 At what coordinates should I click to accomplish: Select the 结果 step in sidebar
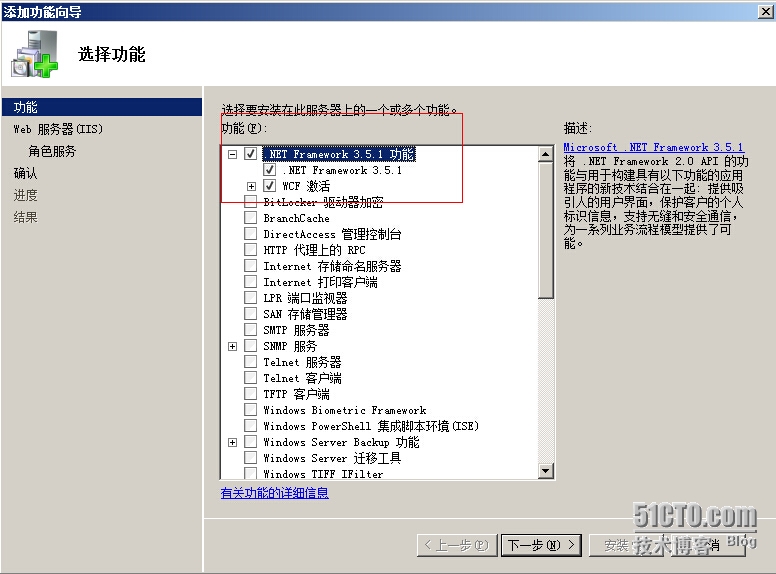tap(25, 217)
